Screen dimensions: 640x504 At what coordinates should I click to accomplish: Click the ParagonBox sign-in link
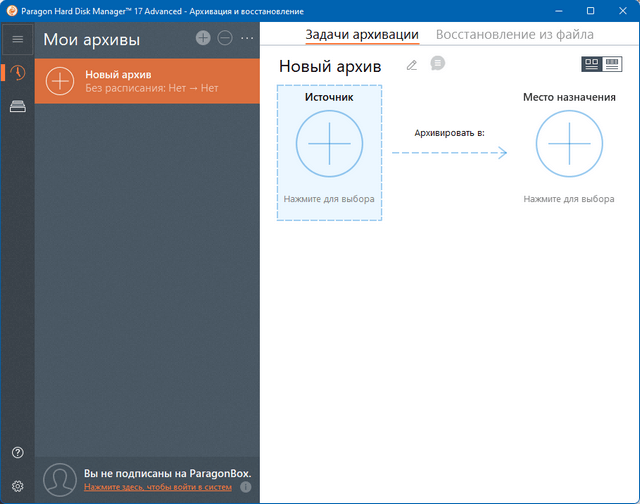point(157,487)
